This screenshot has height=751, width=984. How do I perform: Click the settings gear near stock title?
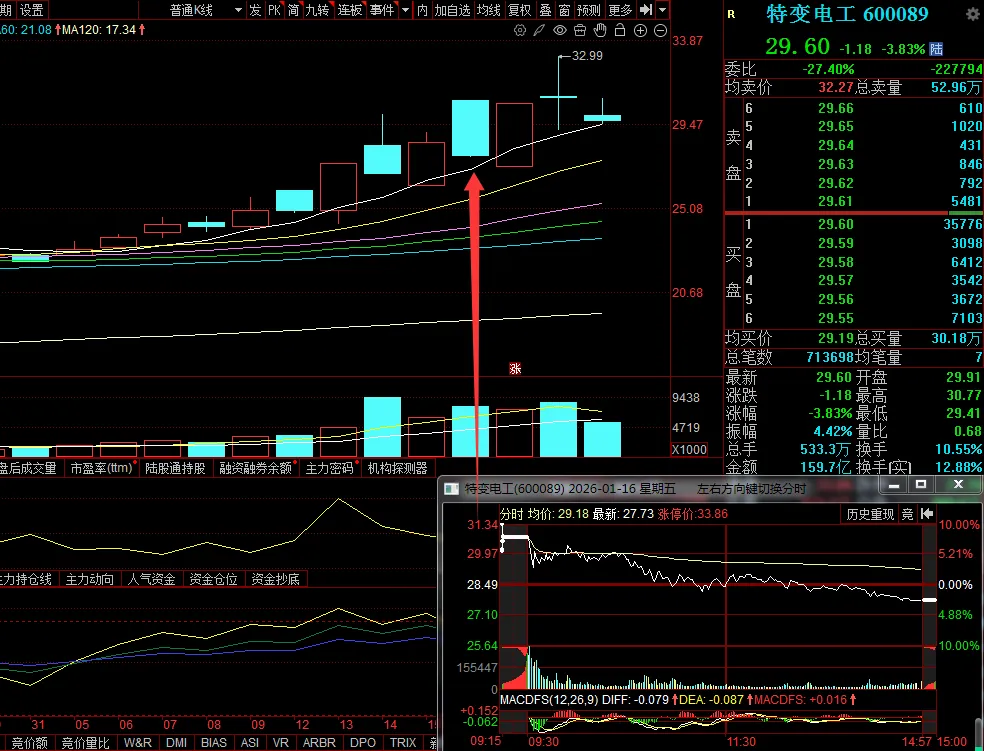point(975,16)
